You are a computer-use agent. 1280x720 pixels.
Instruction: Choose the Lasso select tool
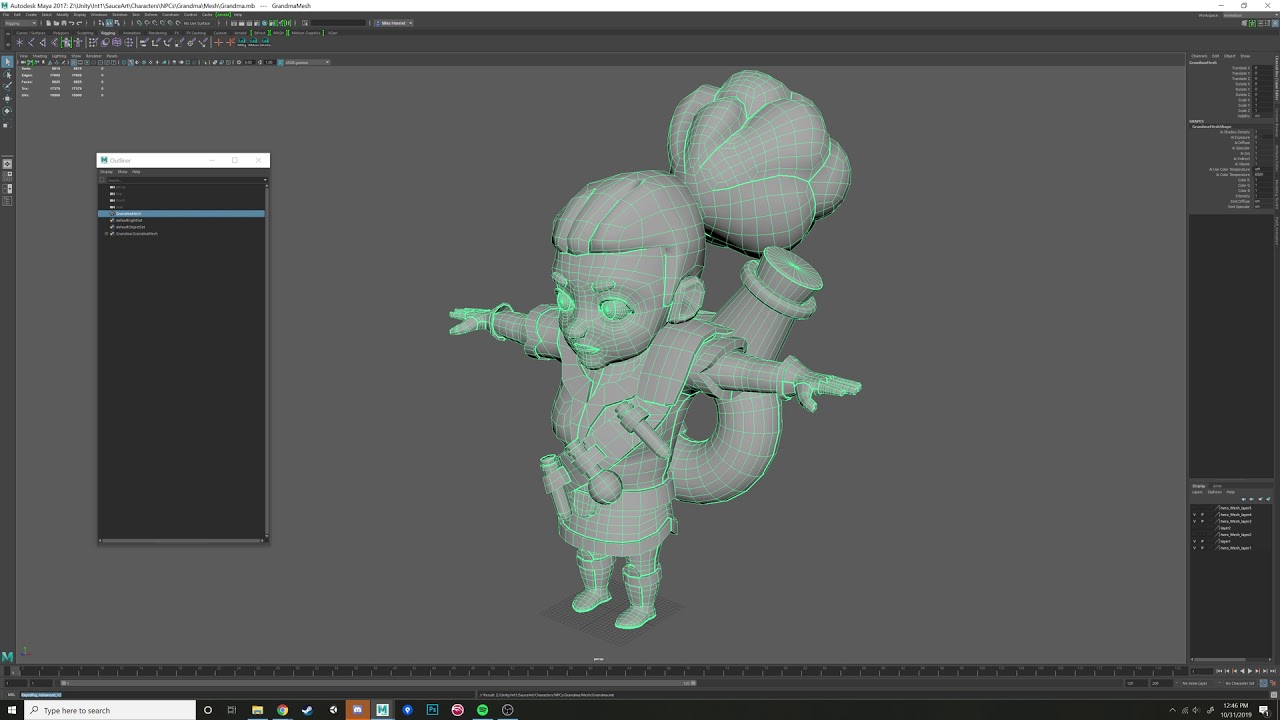7,75
